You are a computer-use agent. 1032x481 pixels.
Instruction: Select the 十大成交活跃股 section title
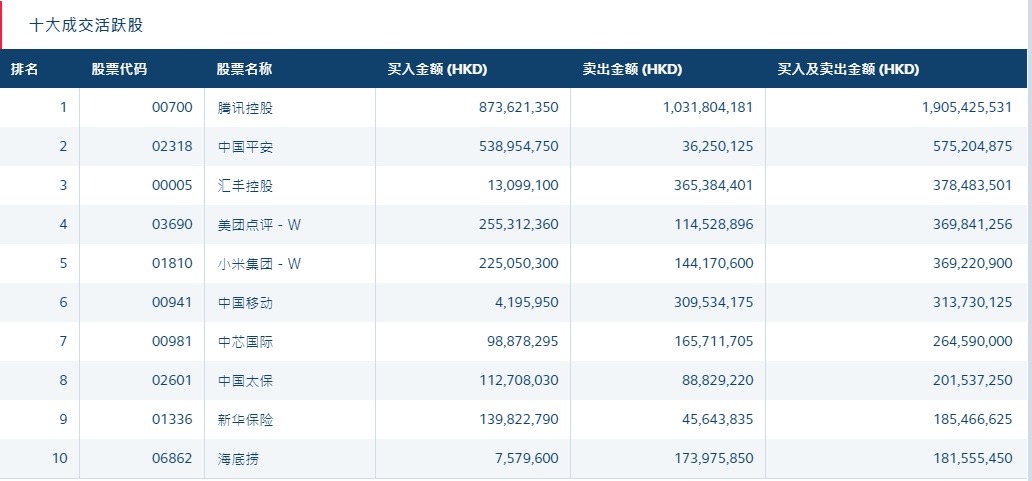click(x=86, y=25)
